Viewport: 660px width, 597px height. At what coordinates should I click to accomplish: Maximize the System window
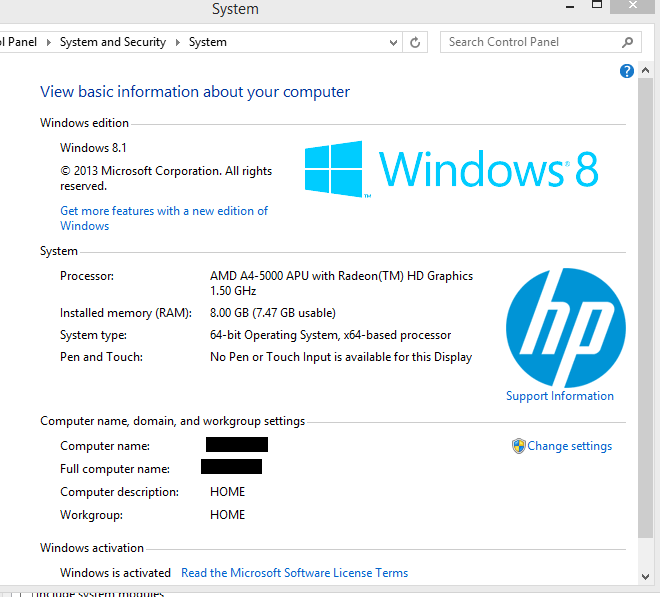(x=597, y=6)
